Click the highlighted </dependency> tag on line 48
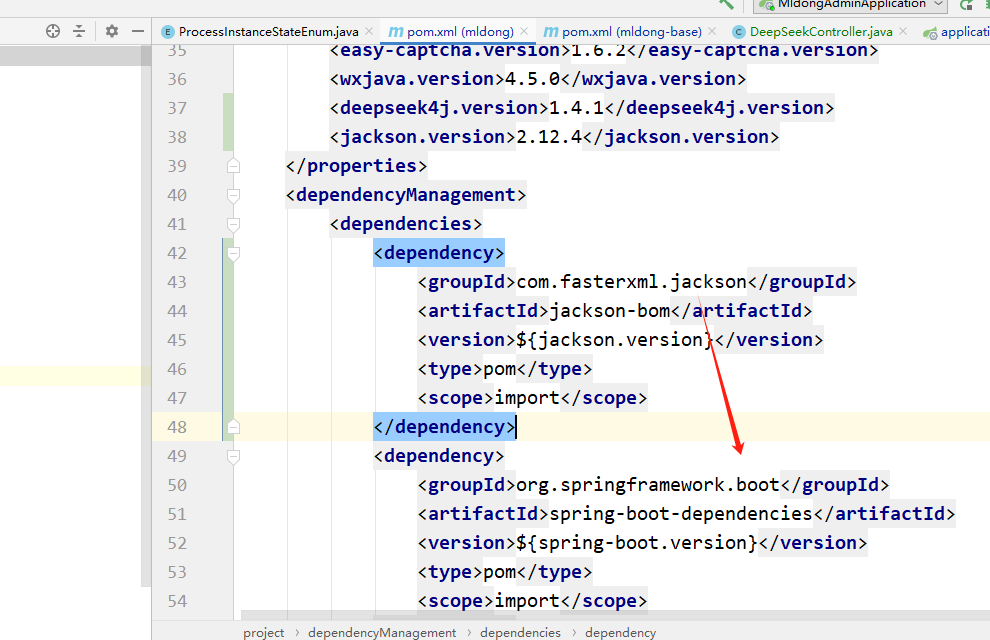 point(444,427)
